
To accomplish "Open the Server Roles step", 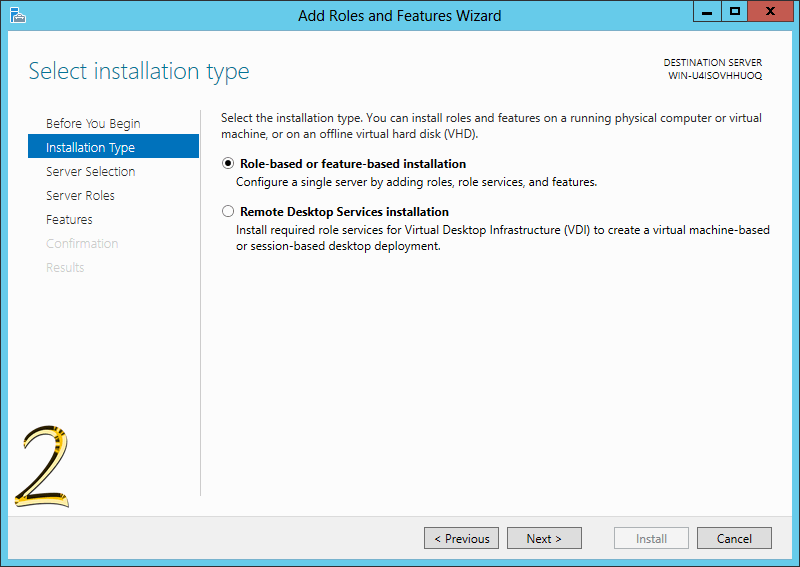I will [x=80, y=195].
